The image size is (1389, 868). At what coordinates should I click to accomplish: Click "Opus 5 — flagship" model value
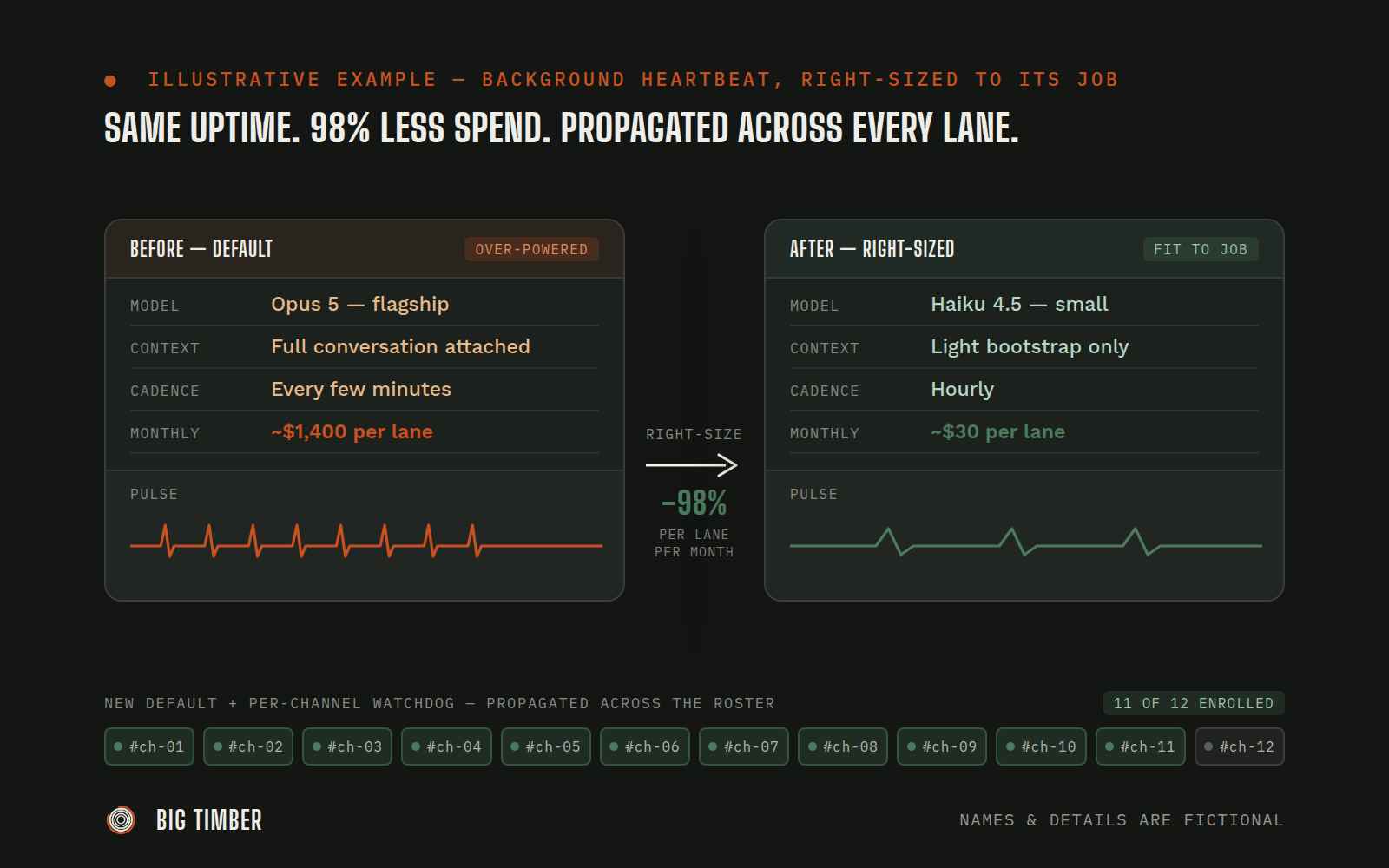(360, 304)
